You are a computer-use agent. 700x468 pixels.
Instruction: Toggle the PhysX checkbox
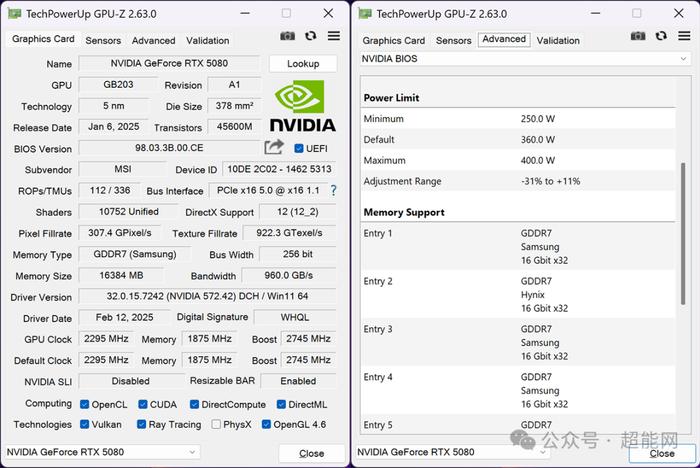click(x=216, y=424)
